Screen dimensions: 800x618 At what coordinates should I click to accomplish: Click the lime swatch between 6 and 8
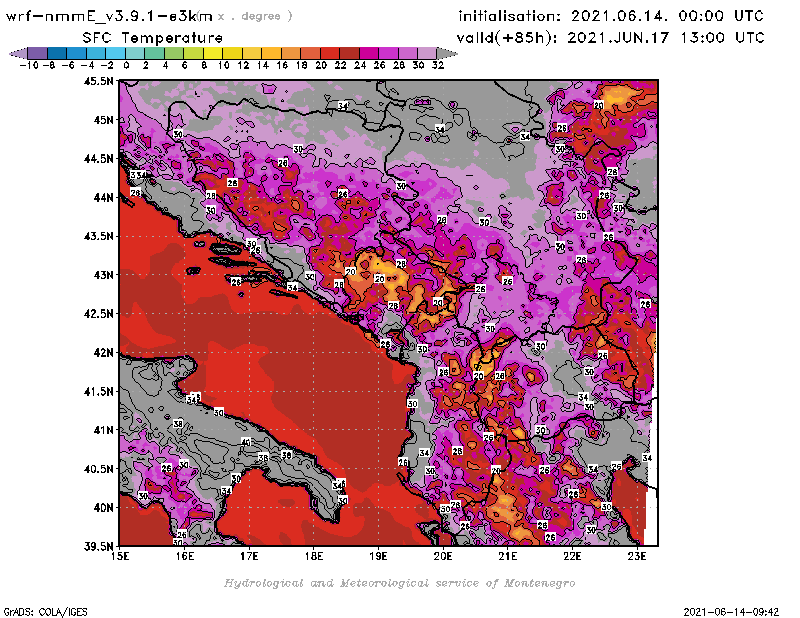tap(193, 53)
